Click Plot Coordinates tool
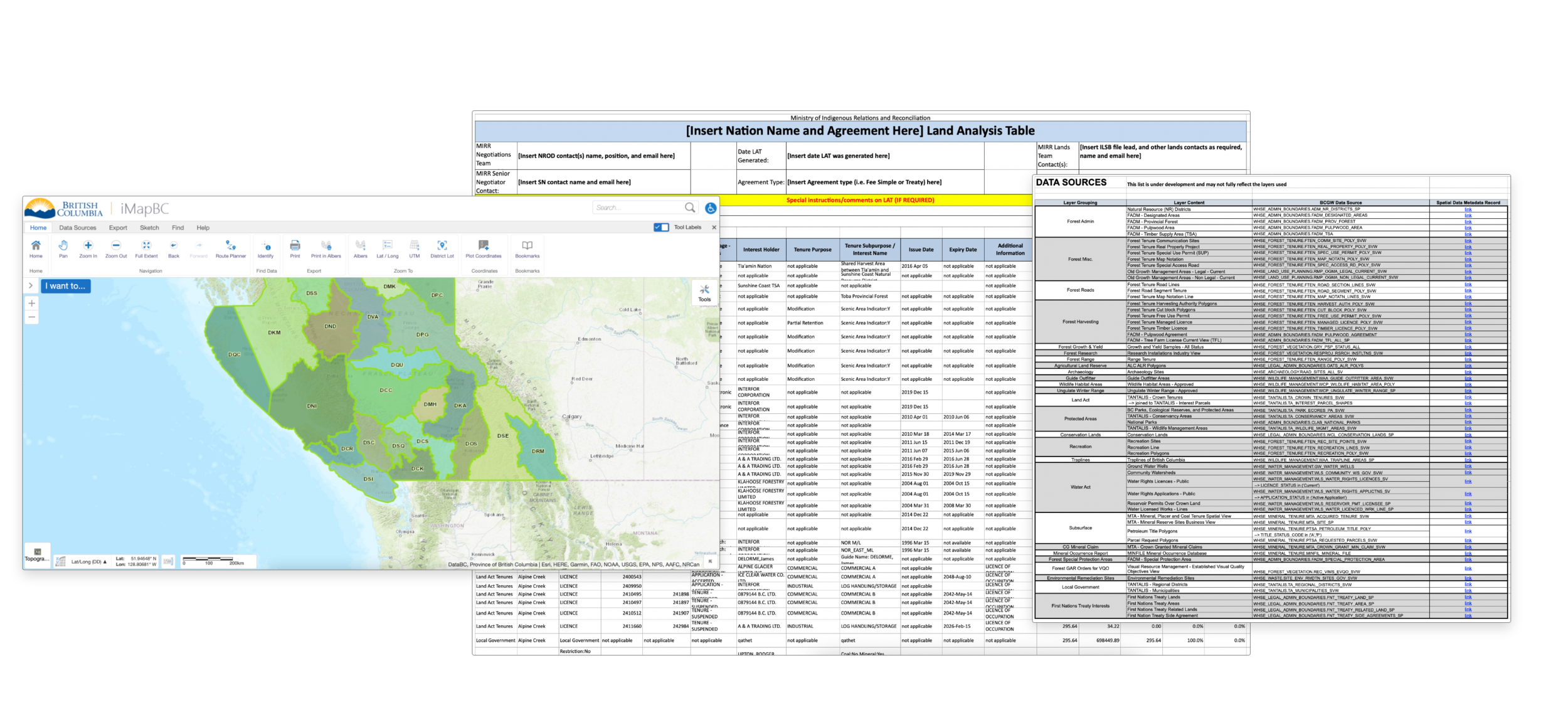Viewport: 1568px width, 705px height. tap(484, 249)
